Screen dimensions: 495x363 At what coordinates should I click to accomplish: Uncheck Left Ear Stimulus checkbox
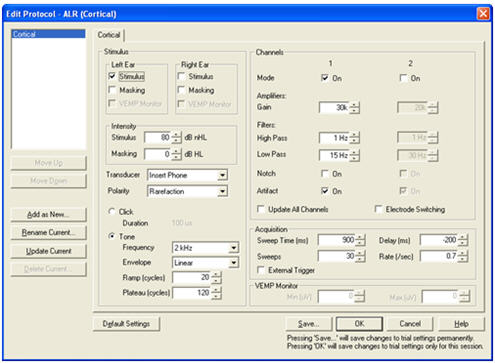pyautogui.click(x=112, y=76)
